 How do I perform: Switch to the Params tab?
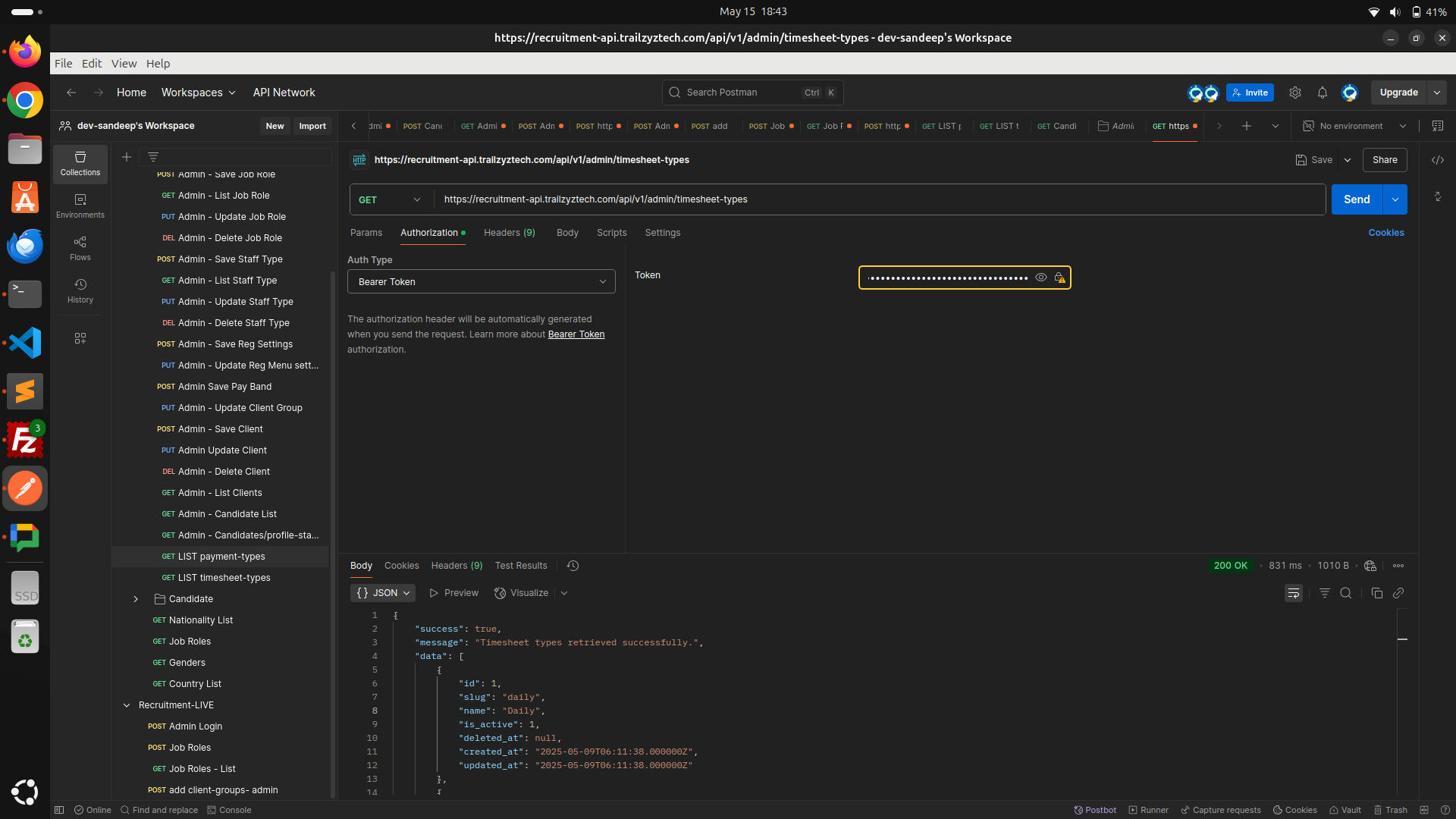pyautogui.click(x=366, y=233)
